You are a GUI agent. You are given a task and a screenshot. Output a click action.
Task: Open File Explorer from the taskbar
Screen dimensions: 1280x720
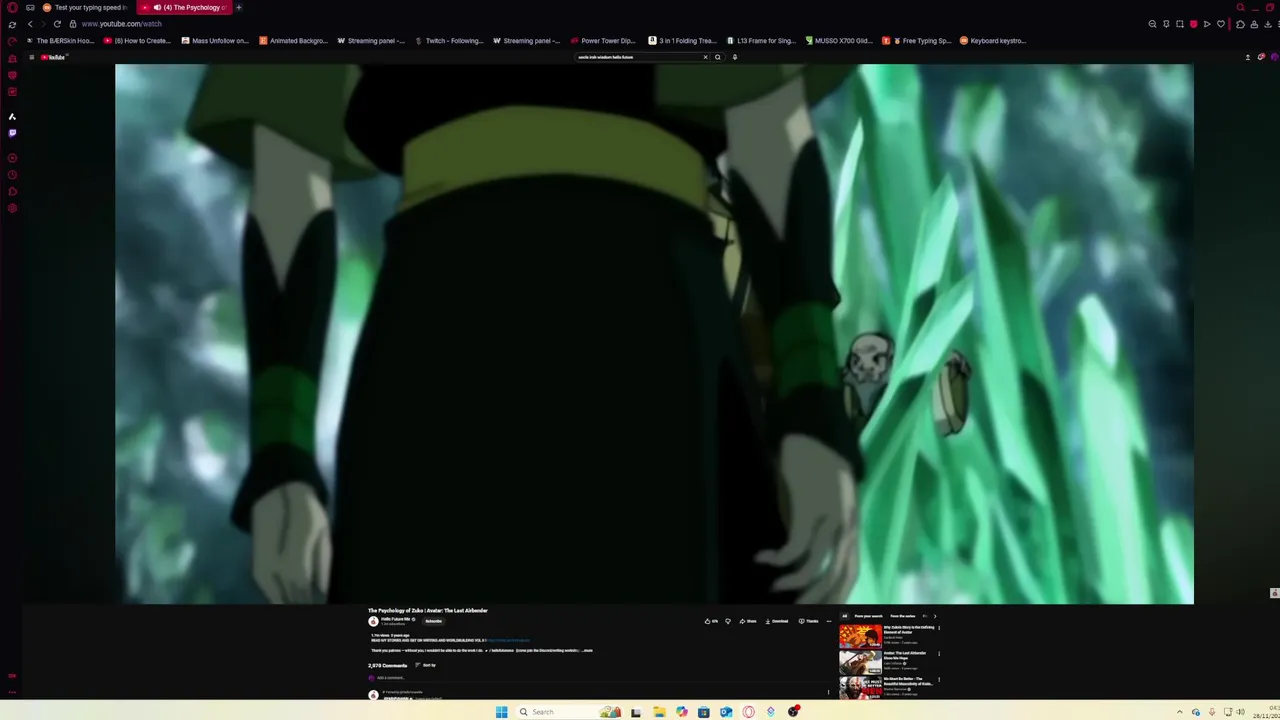tap(659, 712)
